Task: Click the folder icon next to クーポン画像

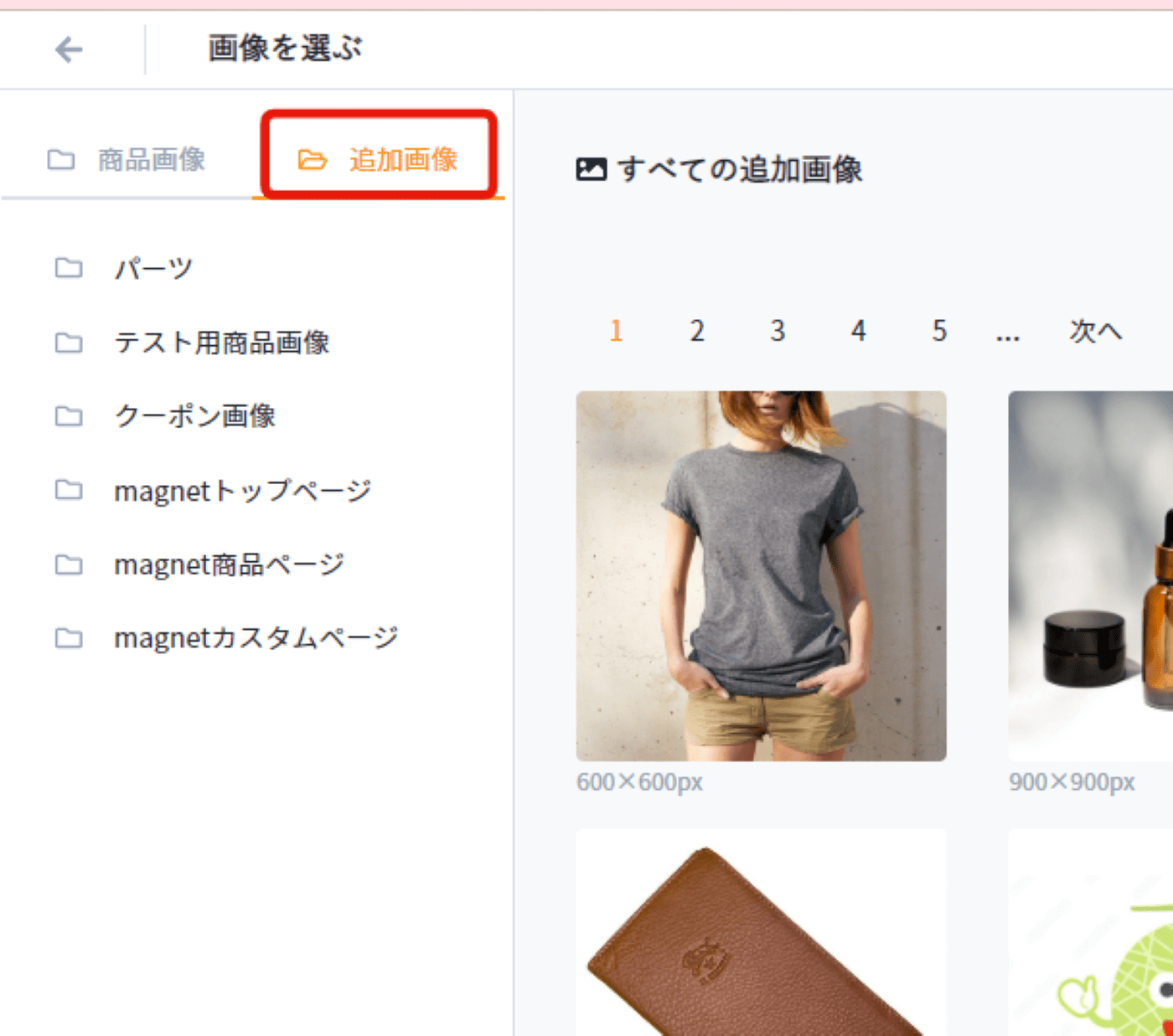Action: [x=69, y=416]
